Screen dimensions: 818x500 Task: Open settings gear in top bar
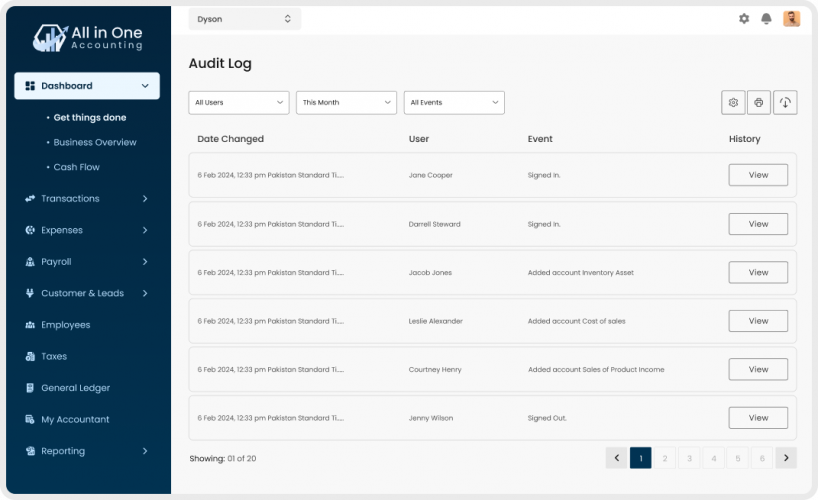pos(744,19)
